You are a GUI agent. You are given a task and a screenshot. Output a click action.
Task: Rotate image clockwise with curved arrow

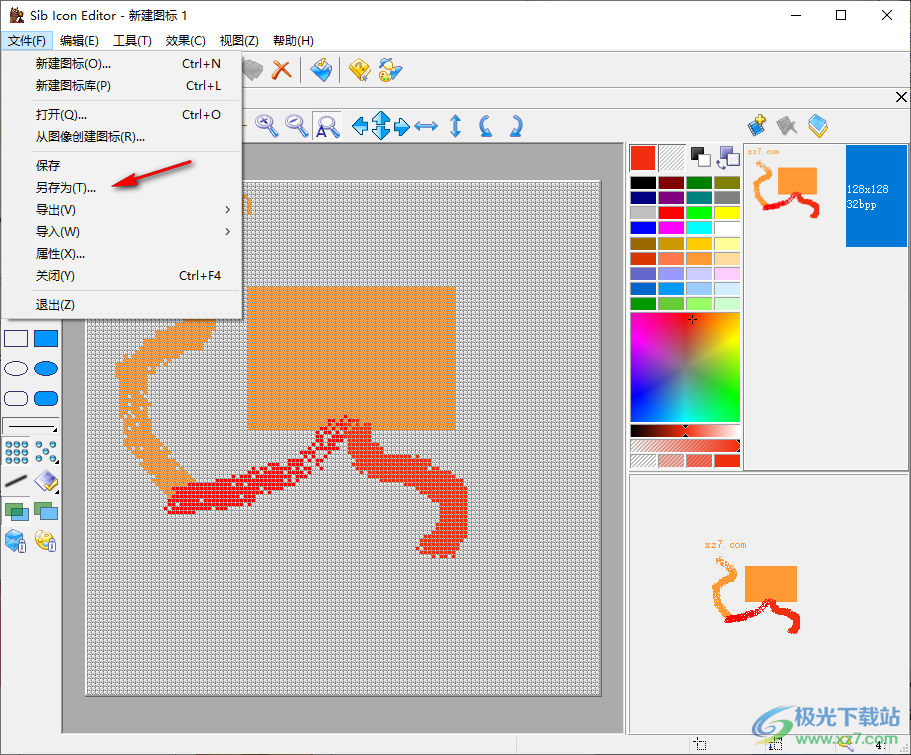click(515, 126)
